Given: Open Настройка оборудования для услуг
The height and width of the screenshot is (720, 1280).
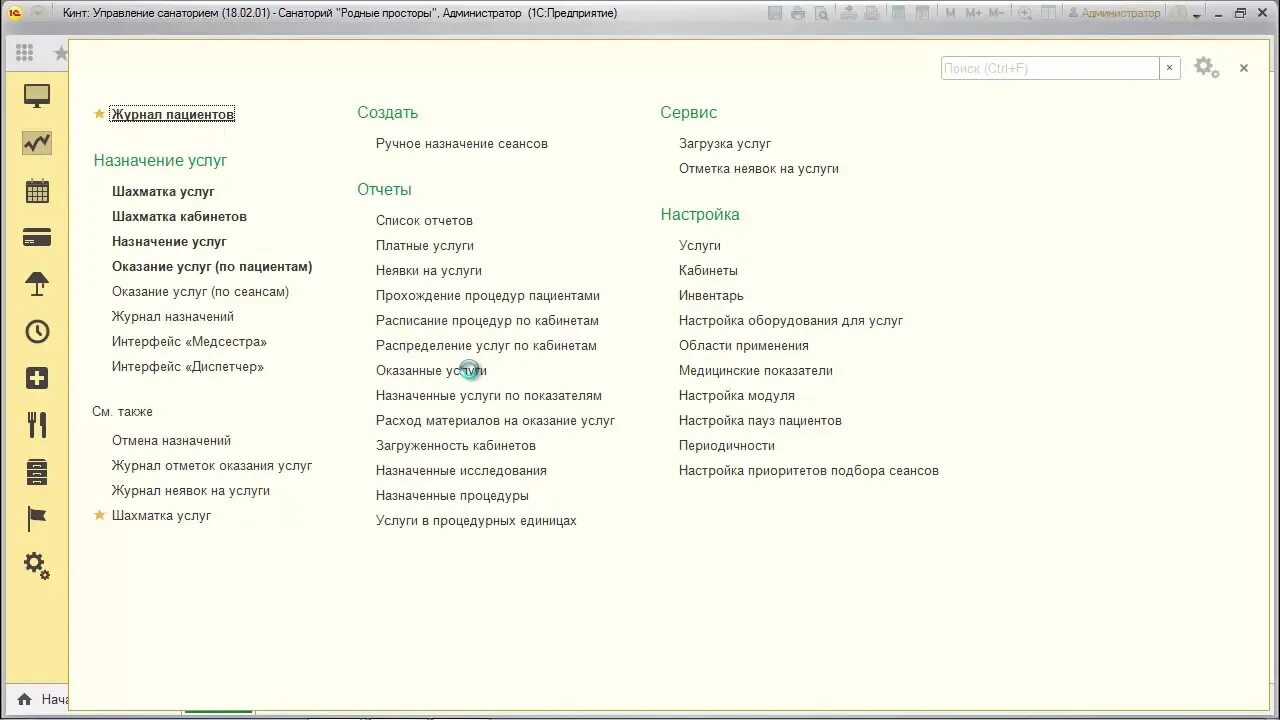Looking at the screenshot, I should [791, 320].
